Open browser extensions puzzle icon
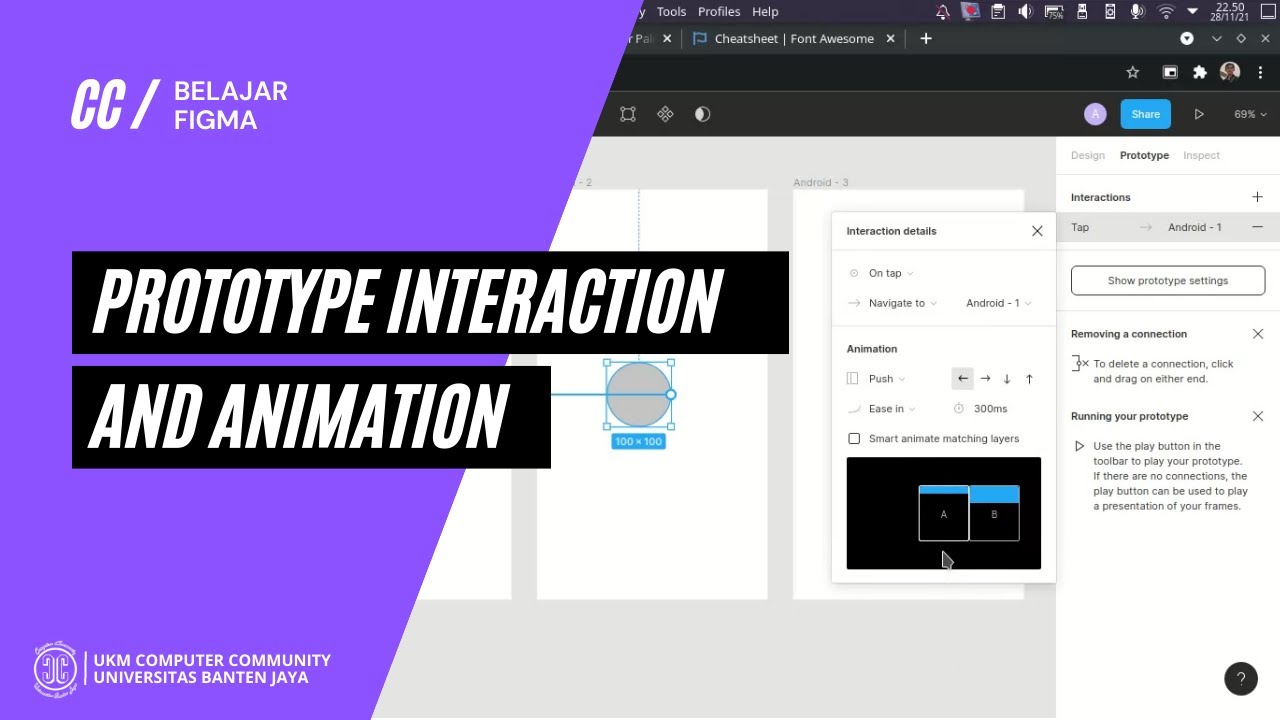The height and width of the screenshot is (720, 1280). 1200,72
